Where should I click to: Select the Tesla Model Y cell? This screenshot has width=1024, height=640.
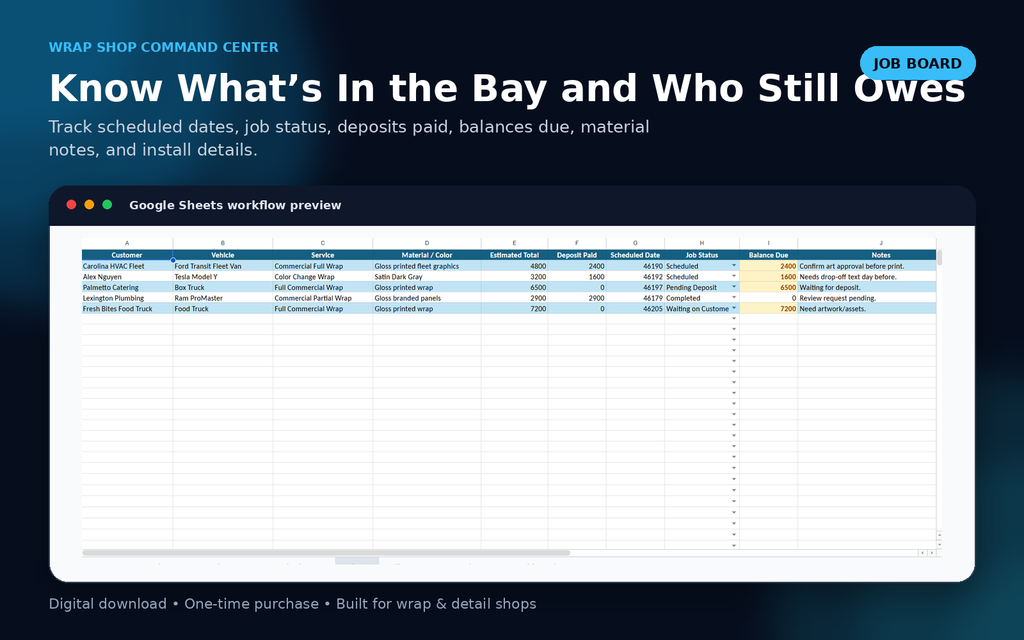click(223, 277)
